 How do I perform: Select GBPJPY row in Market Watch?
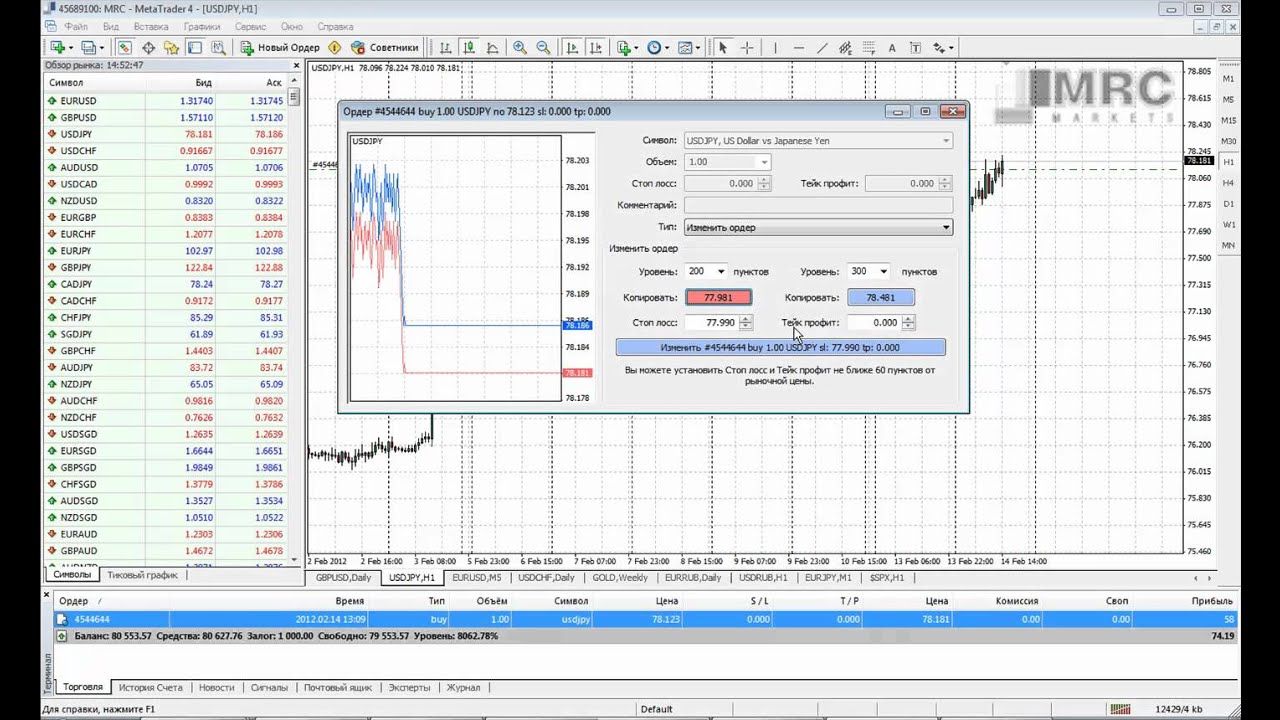click(x=165, y=267)
